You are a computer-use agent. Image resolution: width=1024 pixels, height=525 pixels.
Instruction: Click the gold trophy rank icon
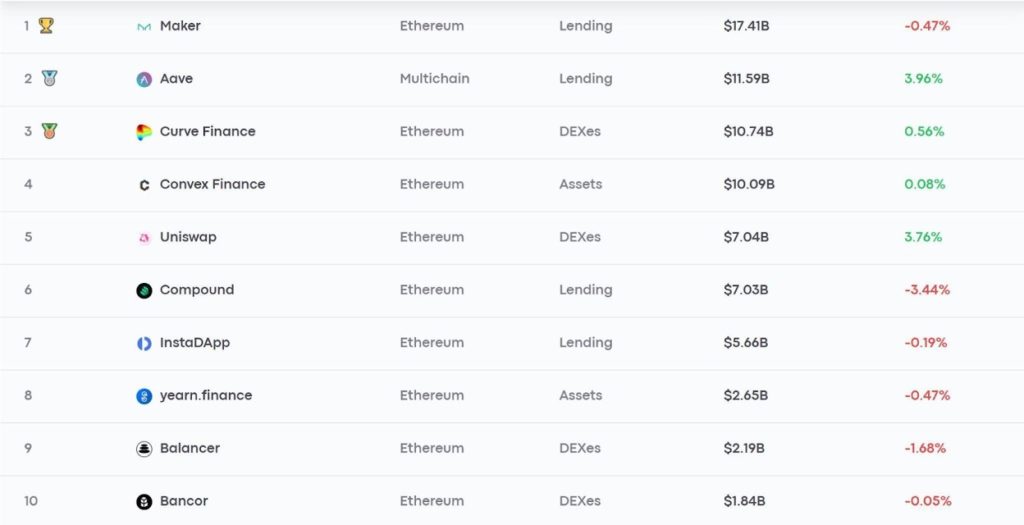pos(46,25)
